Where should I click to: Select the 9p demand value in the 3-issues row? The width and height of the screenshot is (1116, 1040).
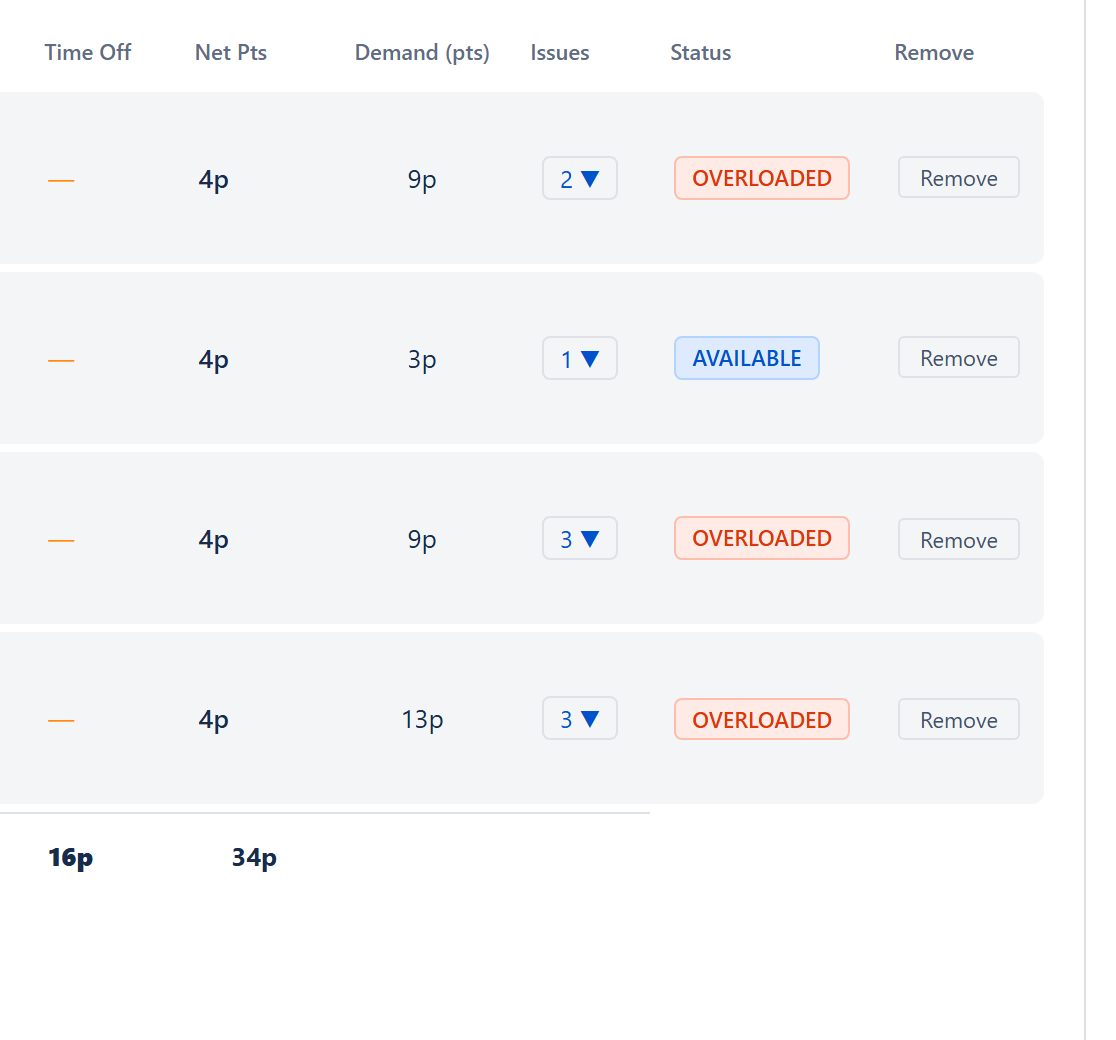coord(422,540)
